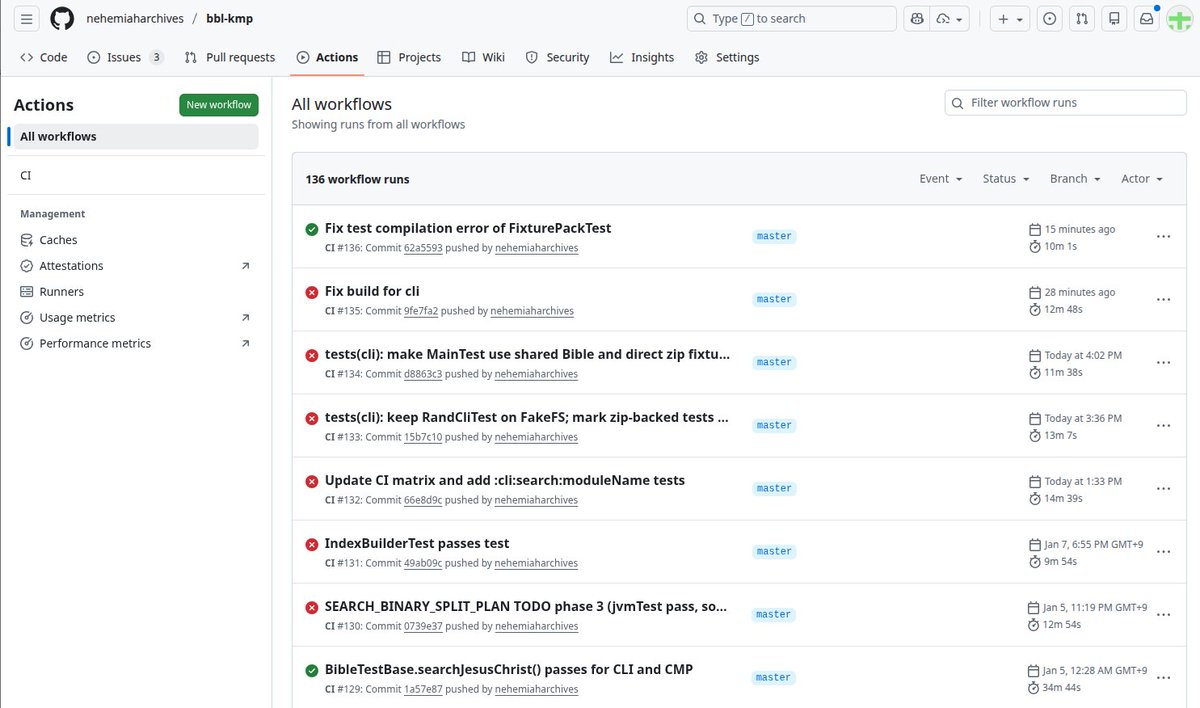Click success status icon of run #129

[312, 670]
